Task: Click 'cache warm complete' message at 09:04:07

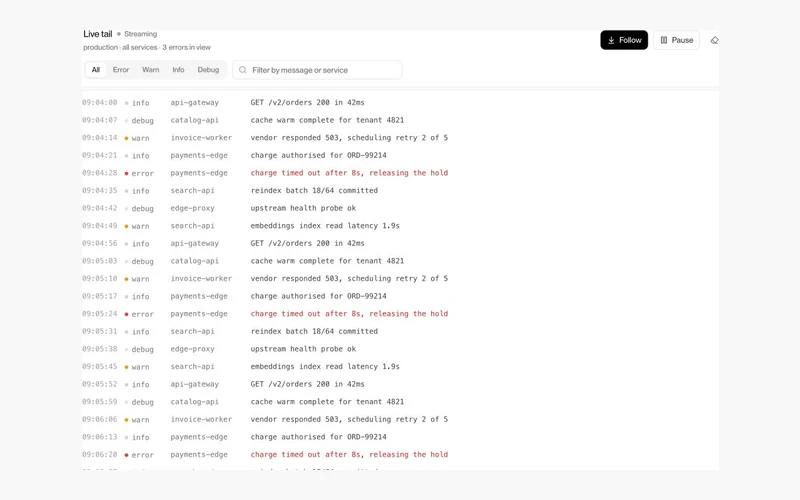Action: point(327,120)
